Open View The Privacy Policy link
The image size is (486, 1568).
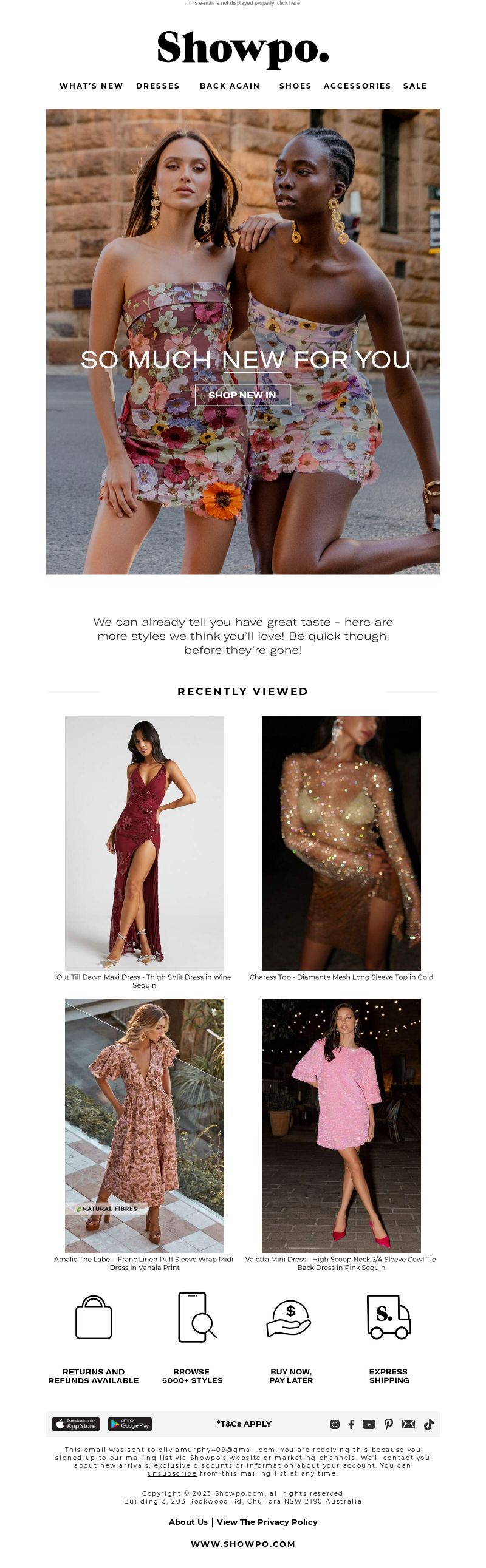[267, 1522]
